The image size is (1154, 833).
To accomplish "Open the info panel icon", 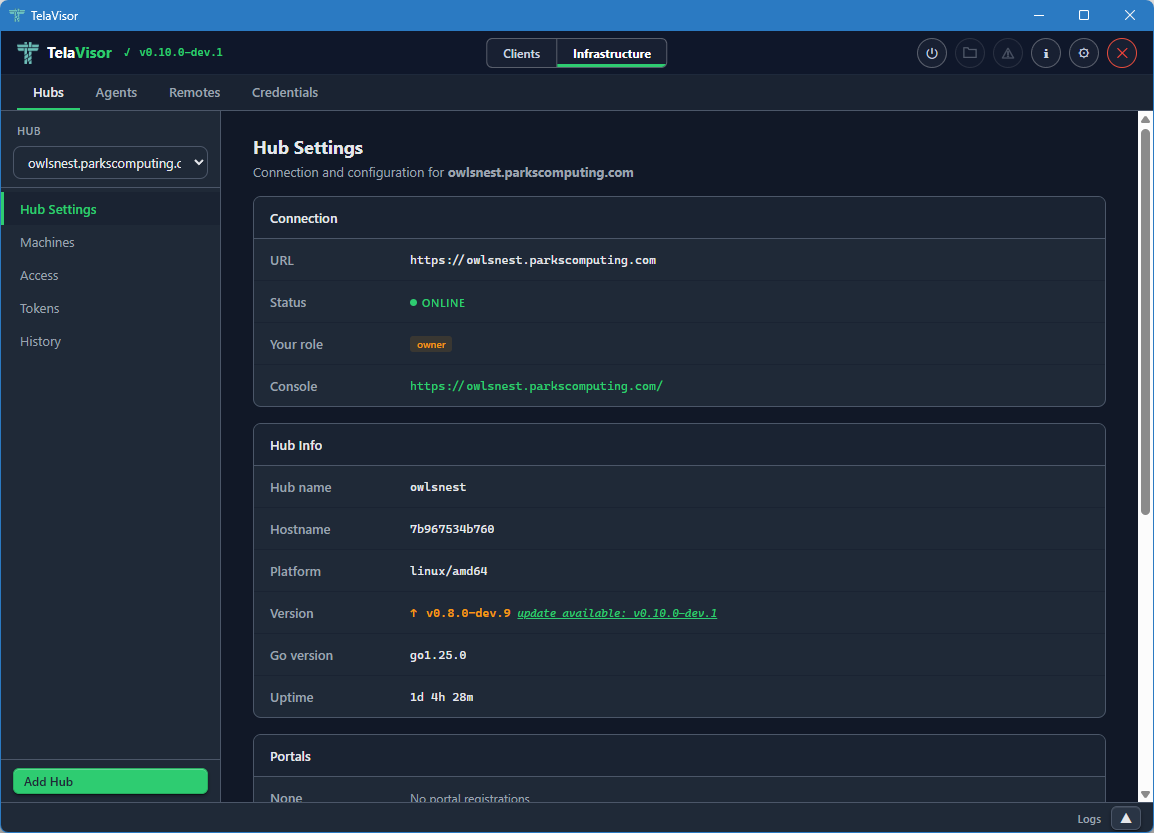I will tap(1046, 53).
